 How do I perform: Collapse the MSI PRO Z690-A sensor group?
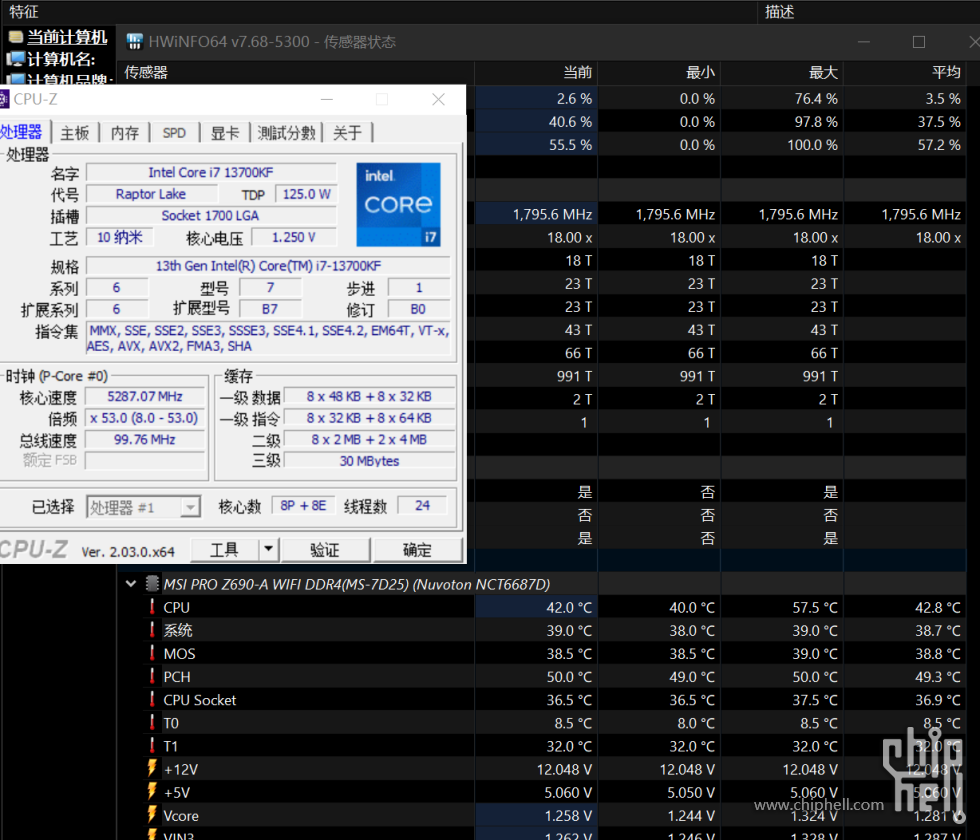(131, 584)
